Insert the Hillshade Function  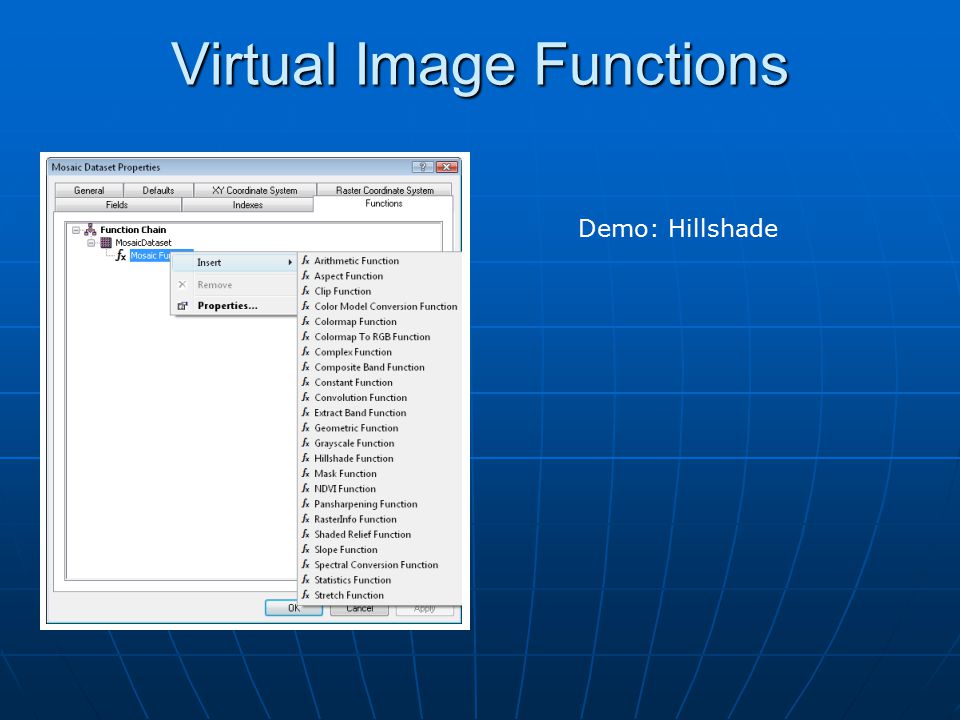(380, 458)
